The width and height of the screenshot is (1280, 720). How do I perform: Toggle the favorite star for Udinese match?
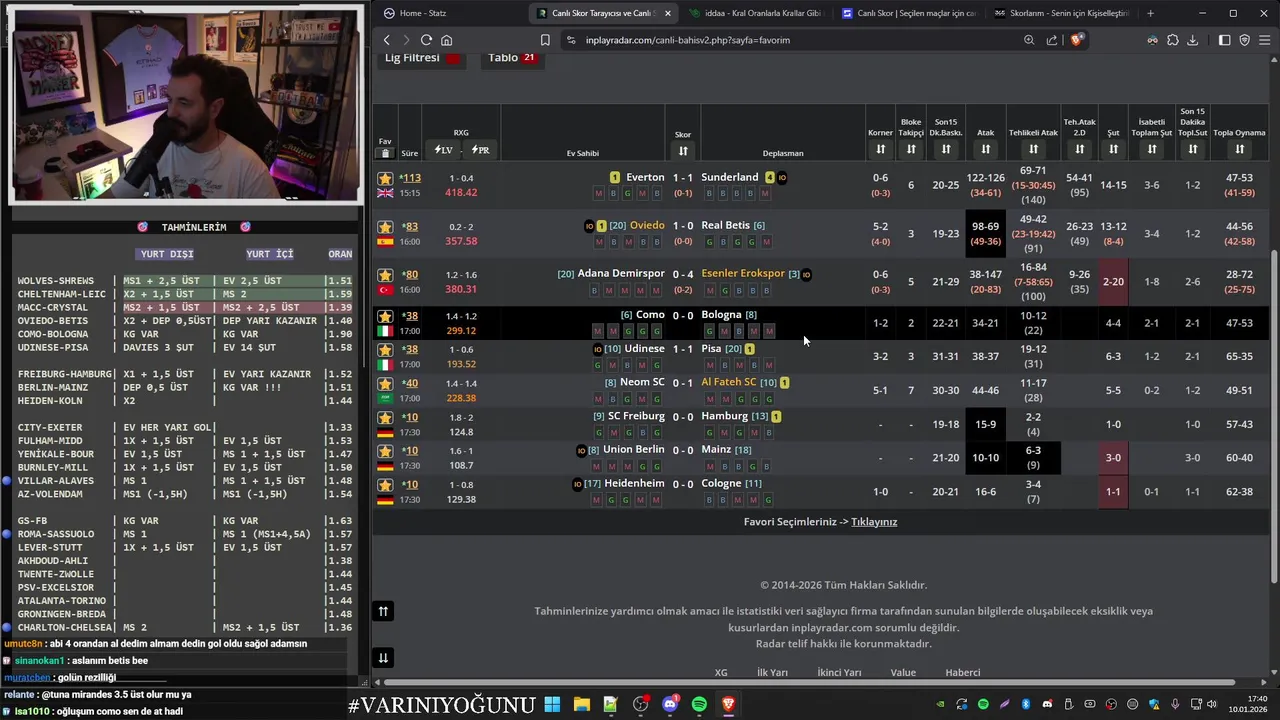tap(385, 350)
